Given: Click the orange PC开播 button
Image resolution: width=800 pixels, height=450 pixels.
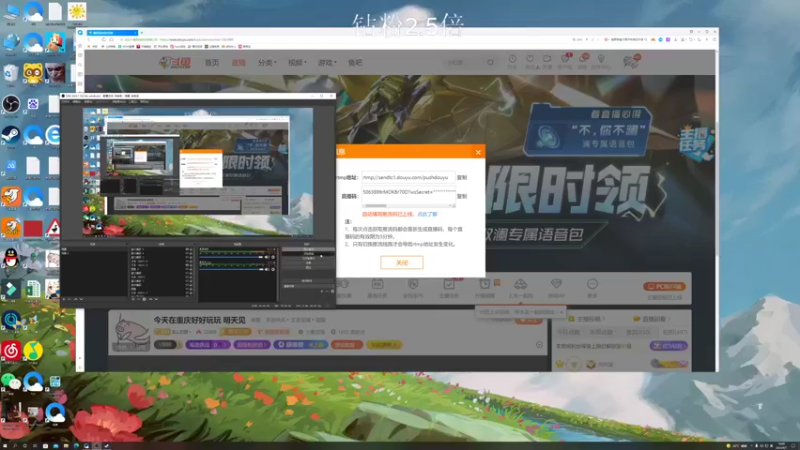Looking at the screenshot, I should pyautogui.click(x=664, y=286).
